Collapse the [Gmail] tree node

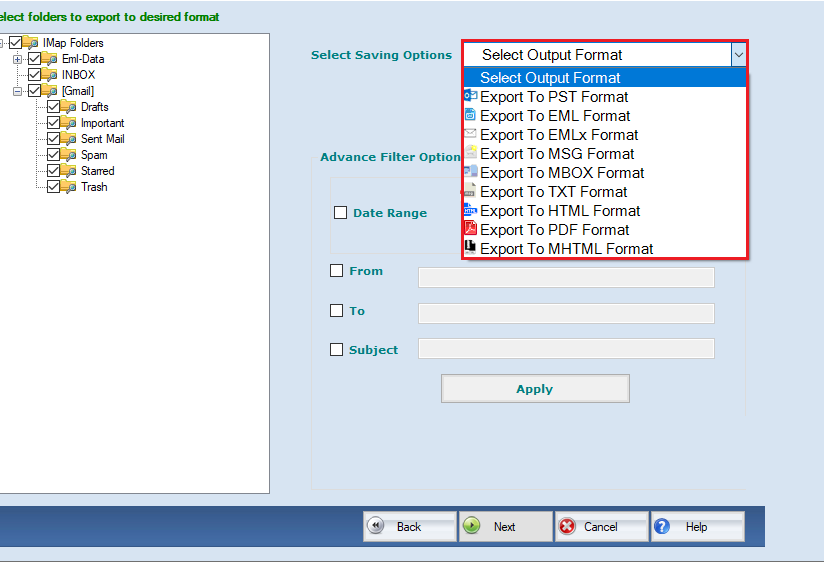[x=17, y=91]
